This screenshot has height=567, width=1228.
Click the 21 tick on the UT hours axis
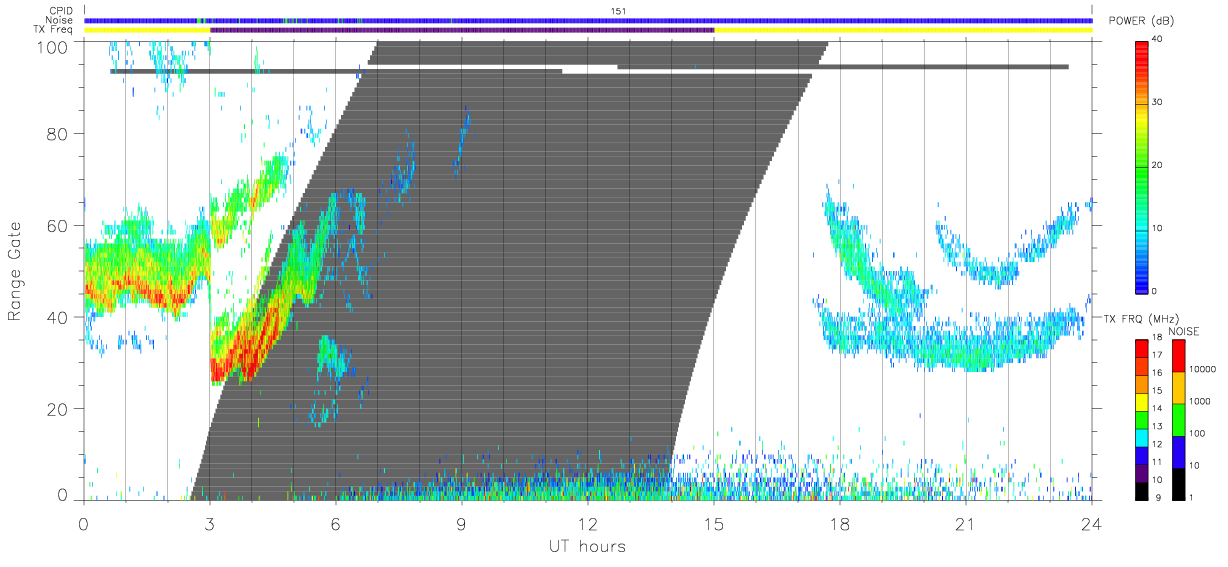(x=965, y=523)
